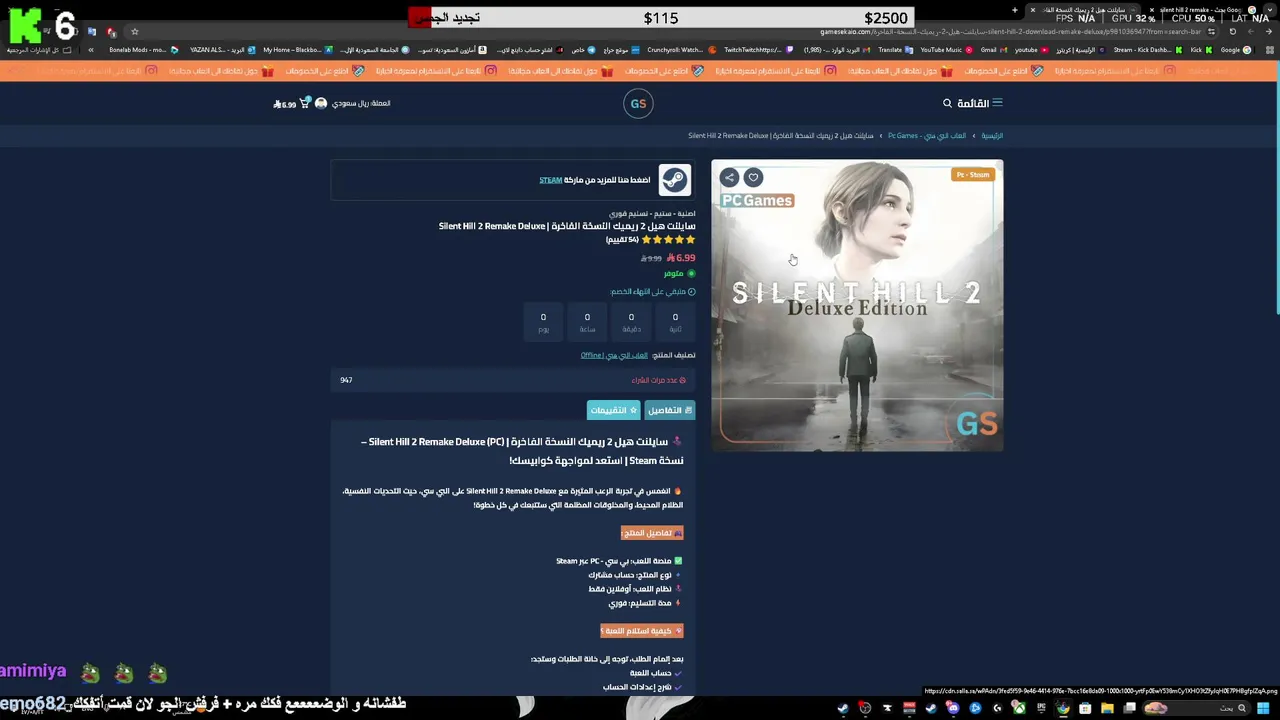The height and width of the screenshot is (720, 1280).
Task: Open the القائمة hamburger menu
Action: 979,103
